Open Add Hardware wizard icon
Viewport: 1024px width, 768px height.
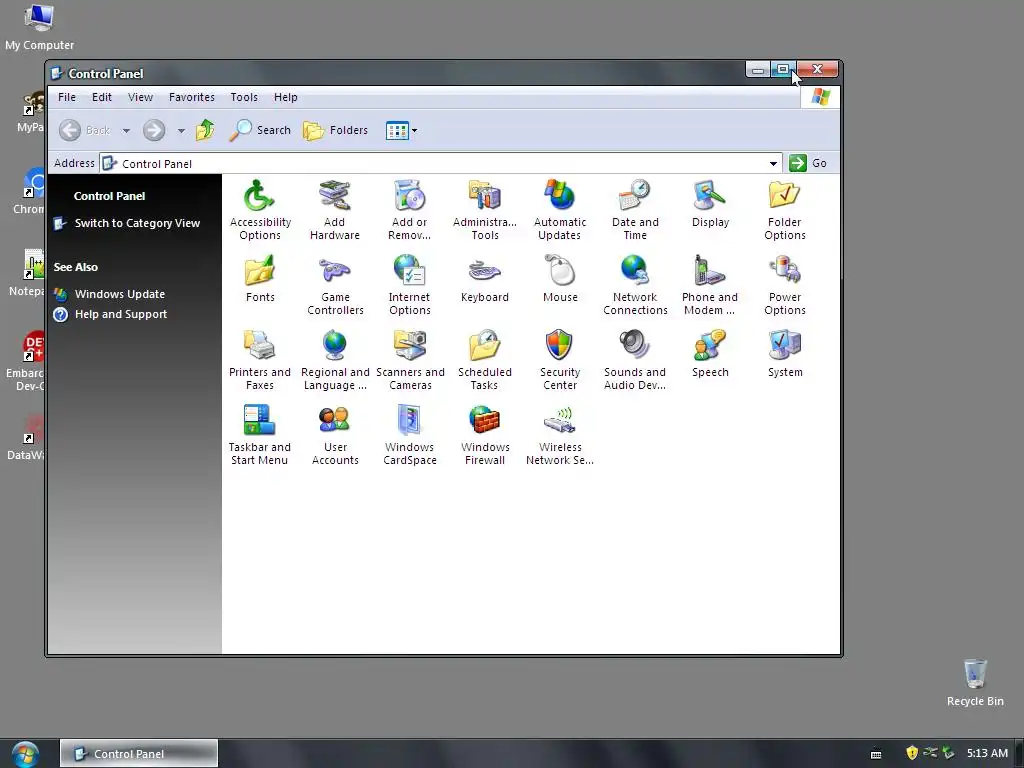click(334, 210)
